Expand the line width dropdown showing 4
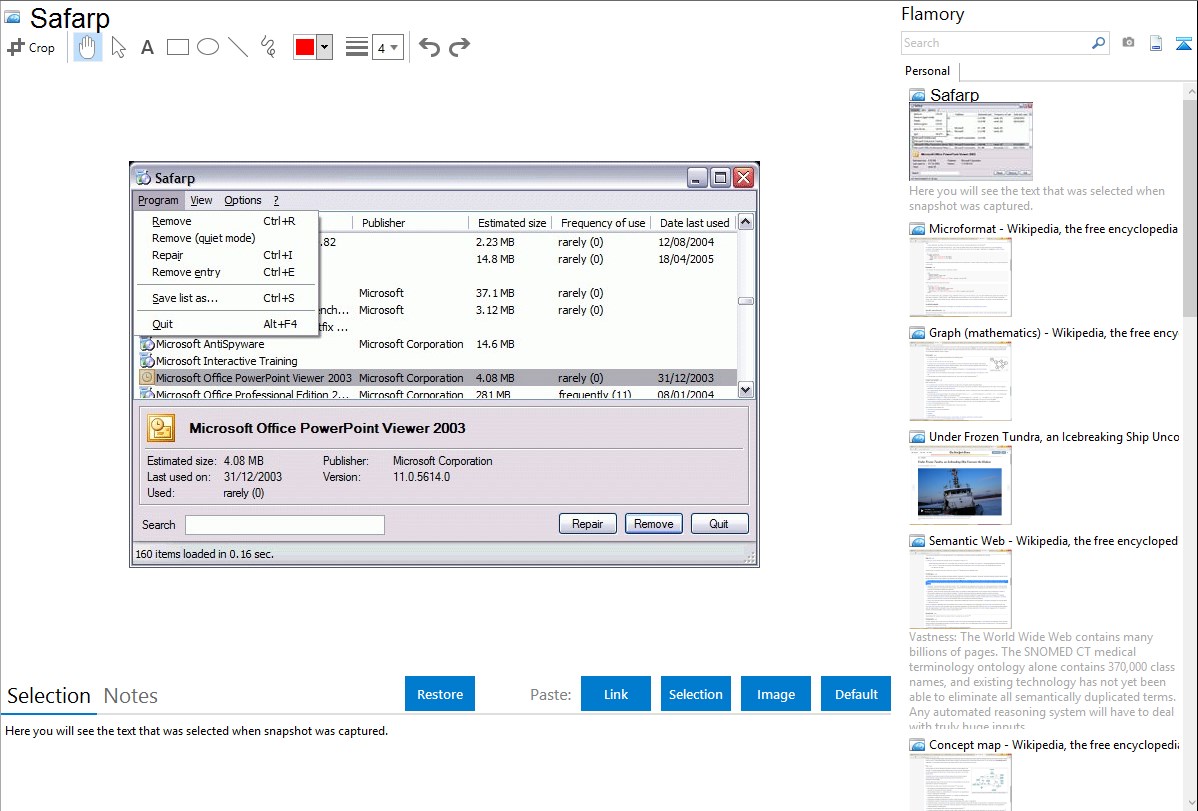The image size is (1198, 811). tap(388, 47)
